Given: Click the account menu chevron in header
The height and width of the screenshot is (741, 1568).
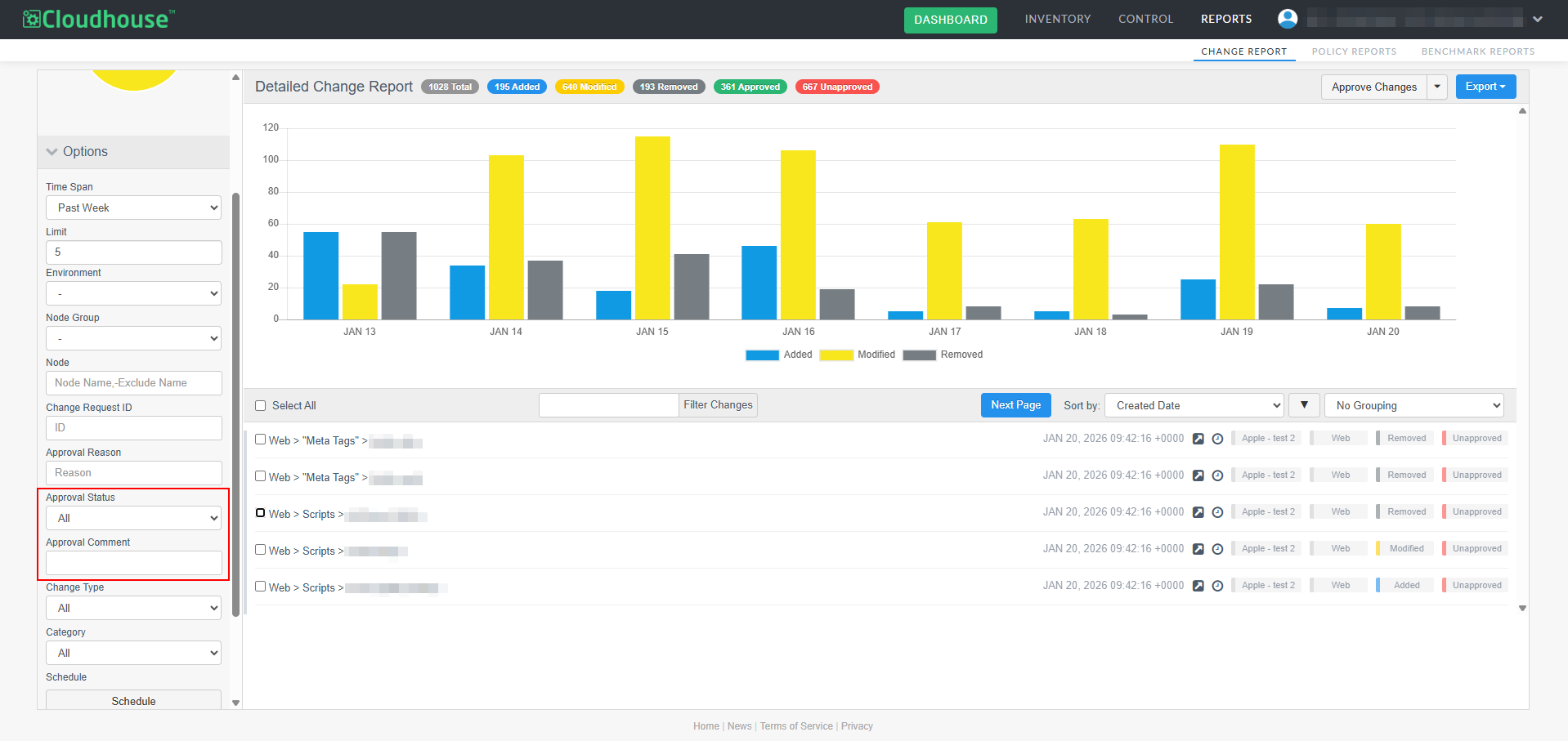Looking at the screenshot, I should tap(1538, 19).
